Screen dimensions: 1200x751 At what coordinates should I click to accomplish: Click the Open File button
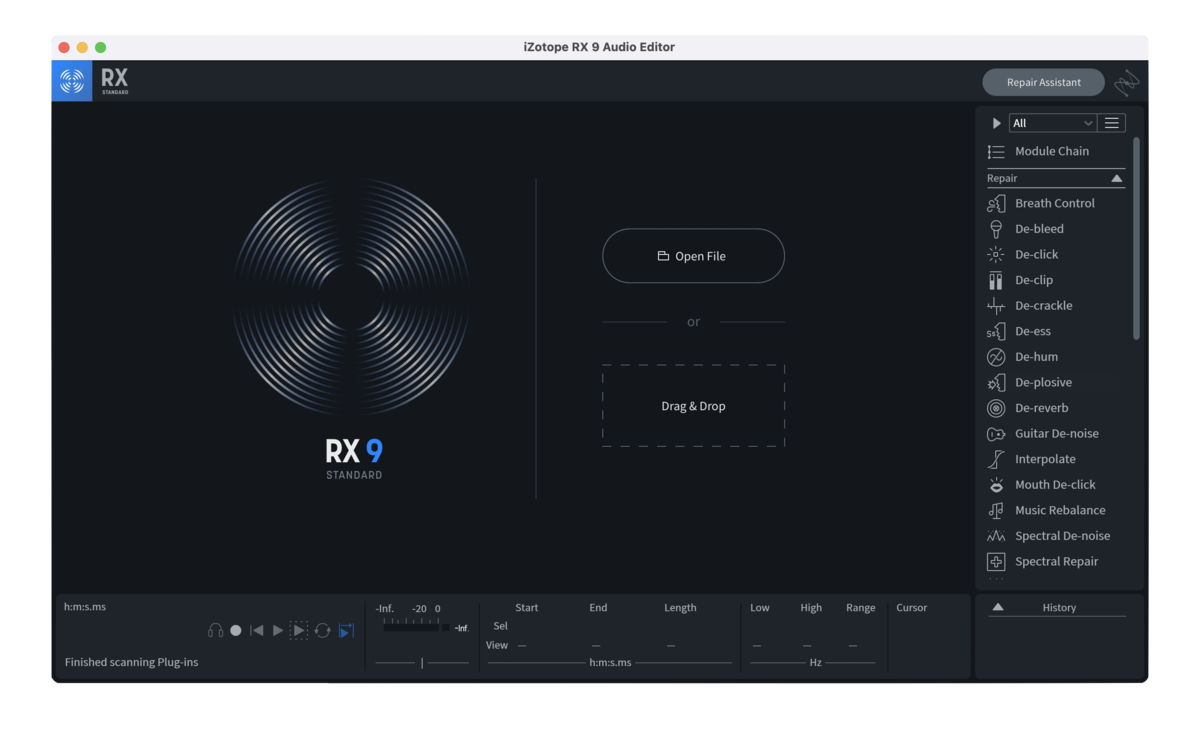pos(693,256)
